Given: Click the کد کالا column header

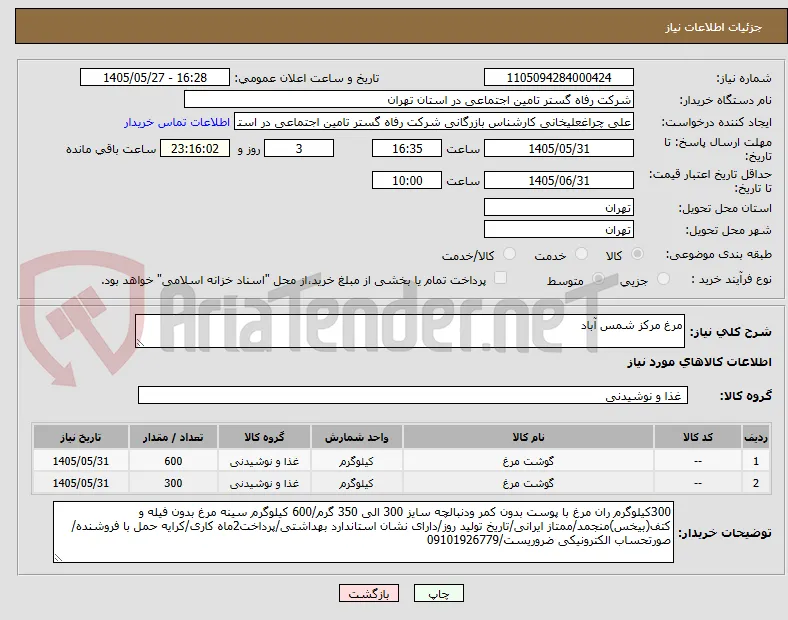Looking at the screenshot, I should [698, 437].
